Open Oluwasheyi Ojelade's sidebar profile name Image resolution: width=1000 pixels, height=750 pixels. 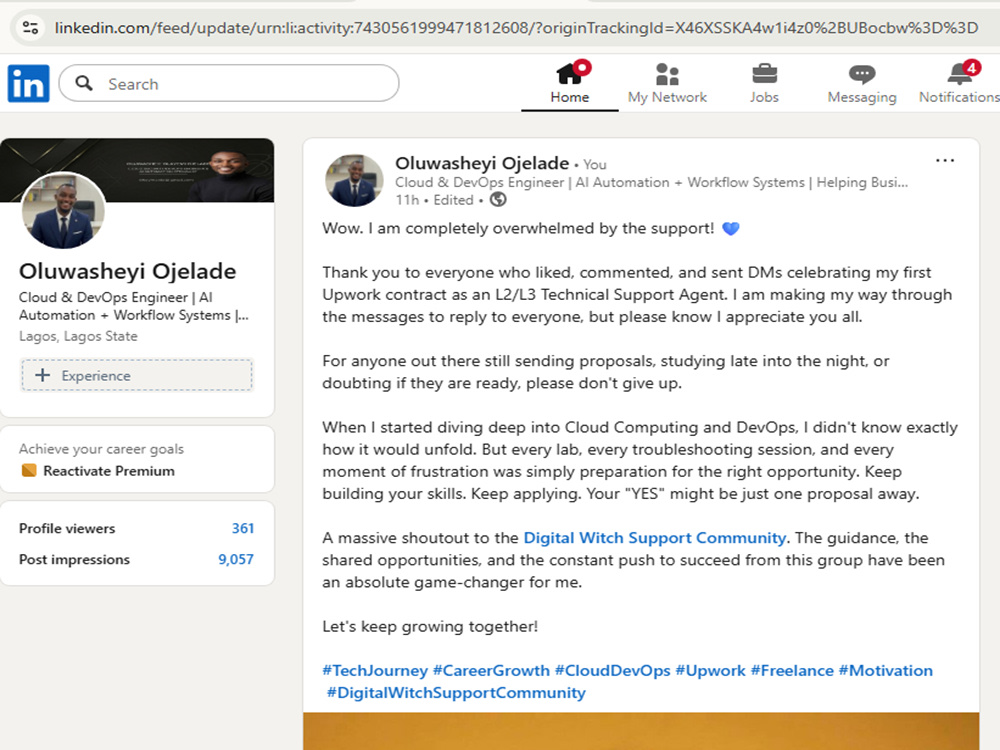pos(128,271)
